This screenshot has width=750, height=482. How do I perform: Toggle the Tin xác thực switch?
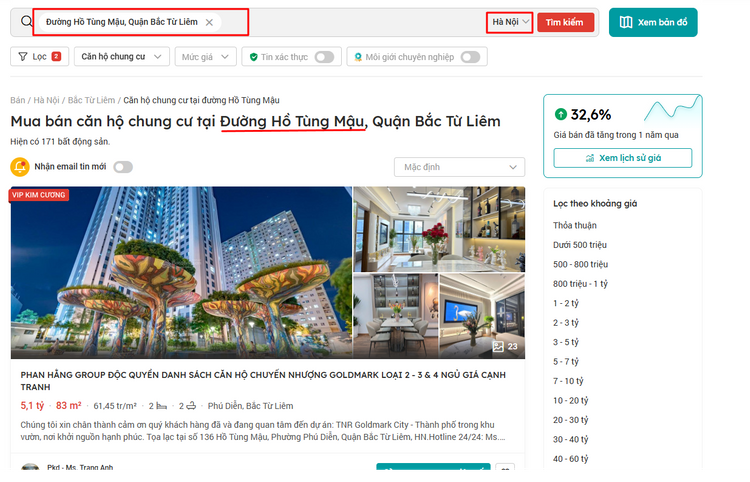click(x=324, y=57)
